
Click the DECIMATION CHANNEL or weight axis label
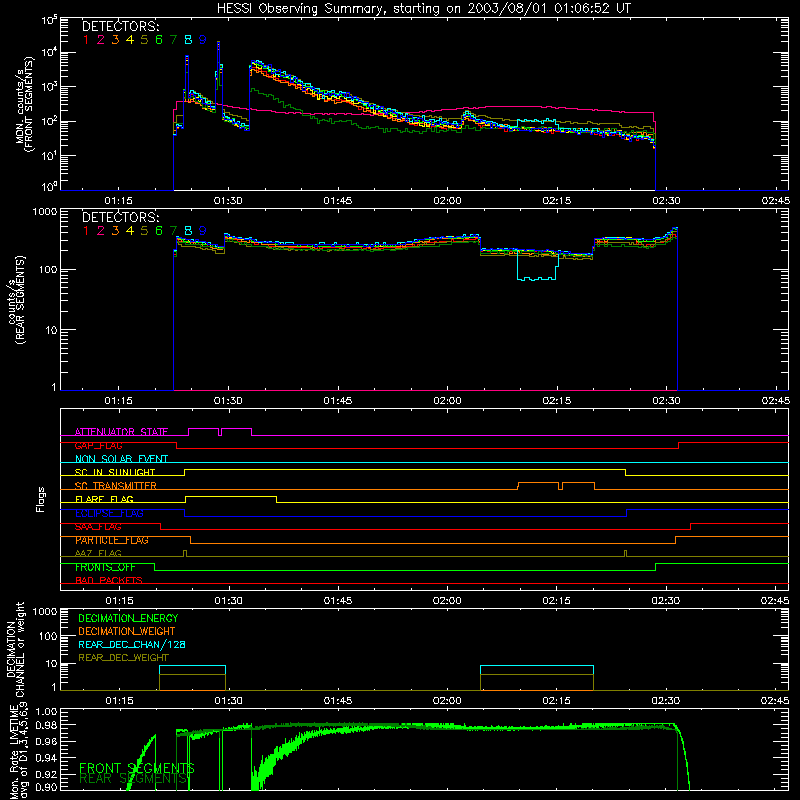point(15,649)
